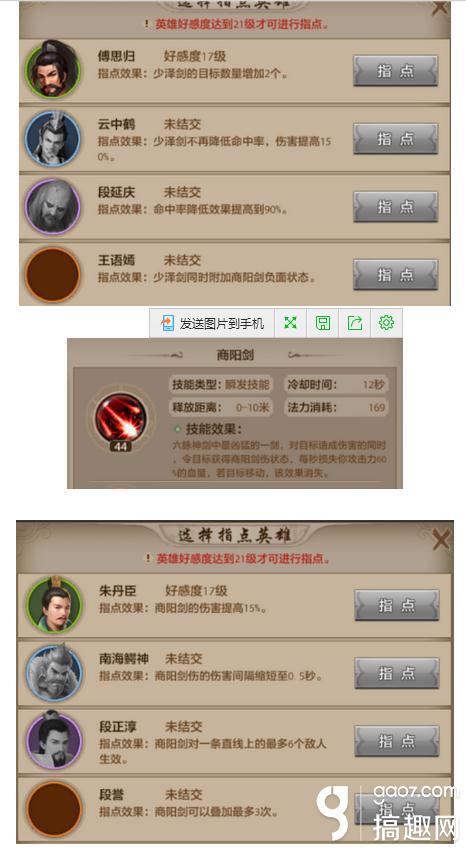The height and width of the screenshot is (850, 466).
Task: Select 段延庆 hero portrait
Action: click(x=53, y=207)
